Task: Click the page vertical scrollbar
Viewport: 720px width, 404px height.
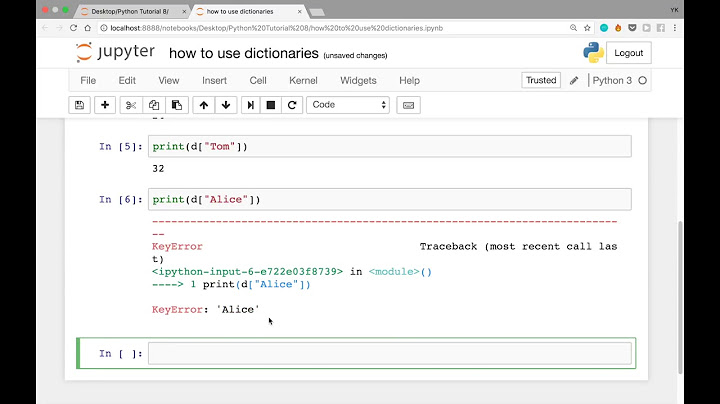Action: pos(680,297)
